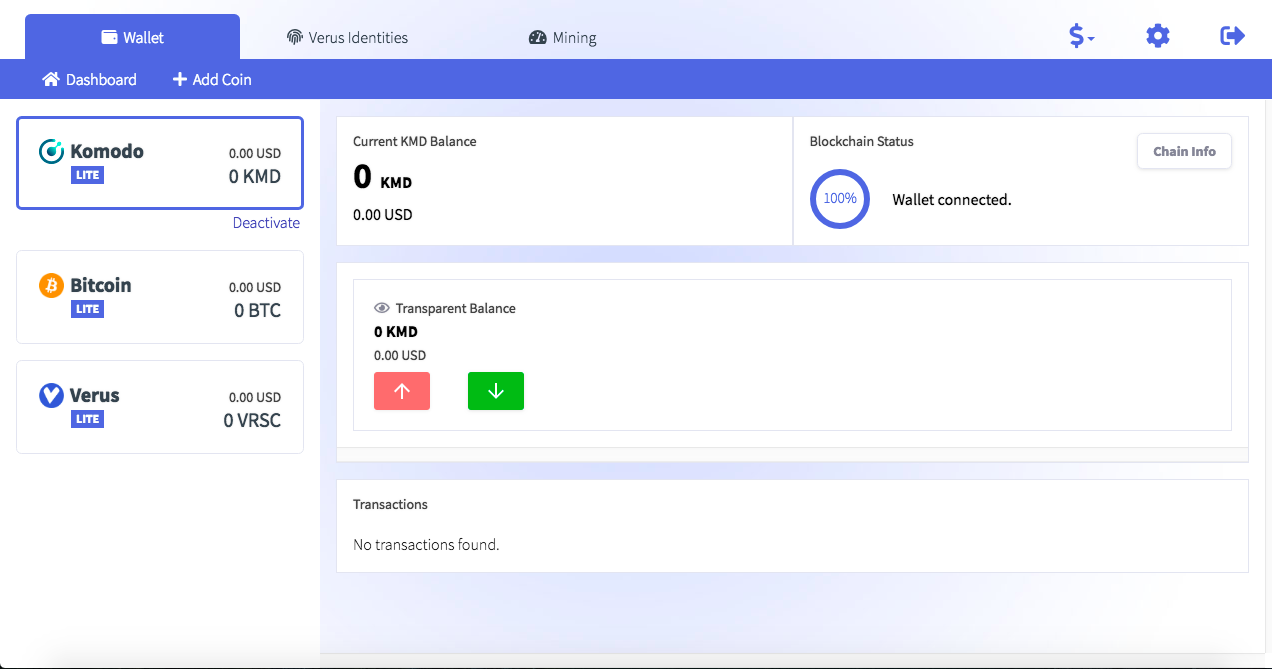
Task: Click the "Transactions" heading
Action: [x=390, y=504]
